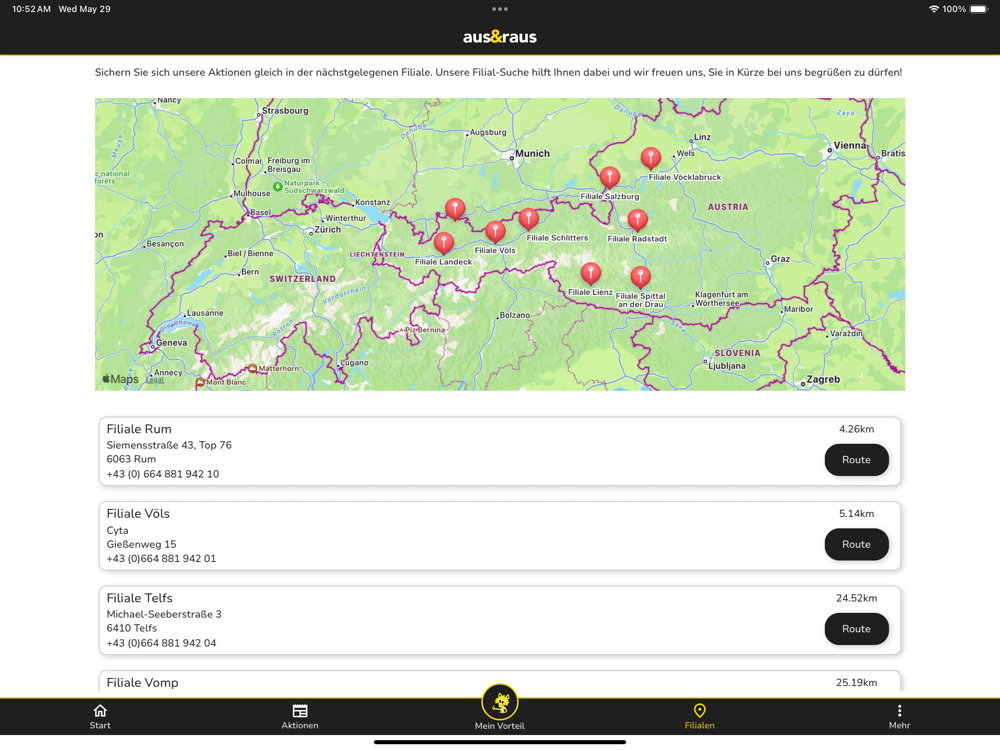
Task: Tap the Munich city label on map
Action: pyautogui.click(x=532, y=154)
